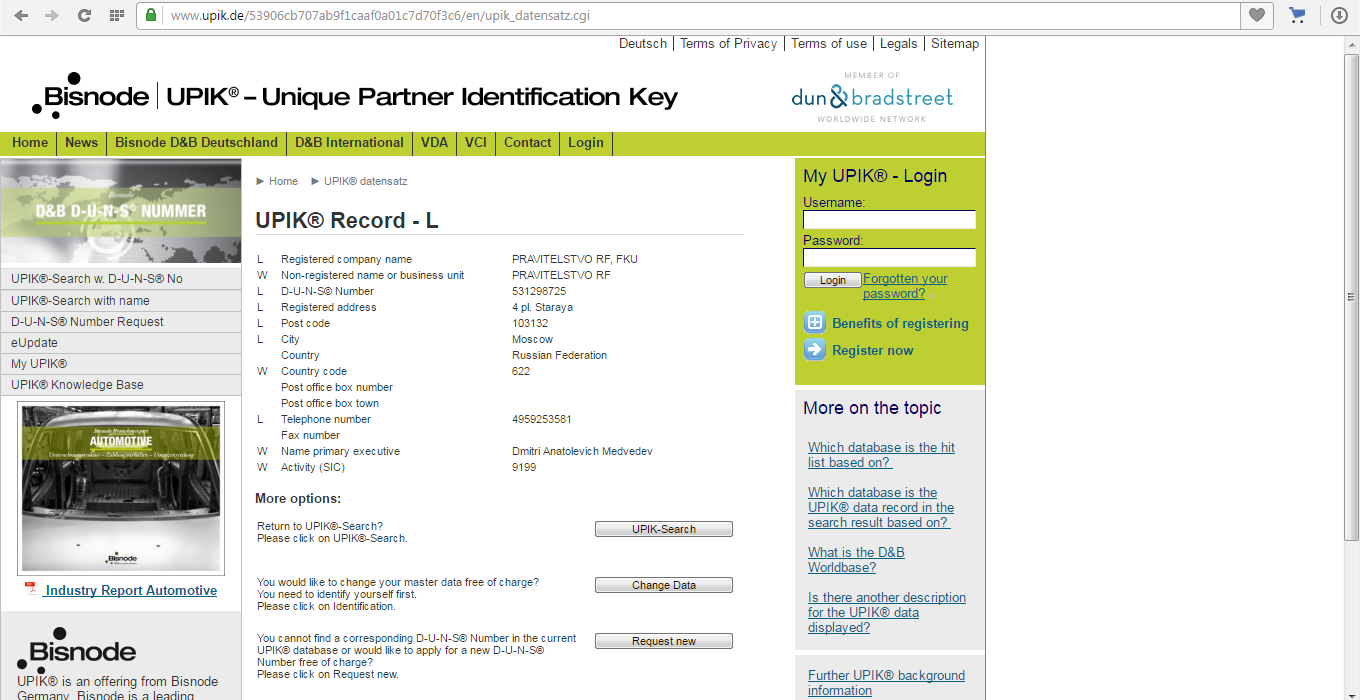Open Further UPIK background information link
This screenshot has width=1360, height=700.
pos(886,683)
